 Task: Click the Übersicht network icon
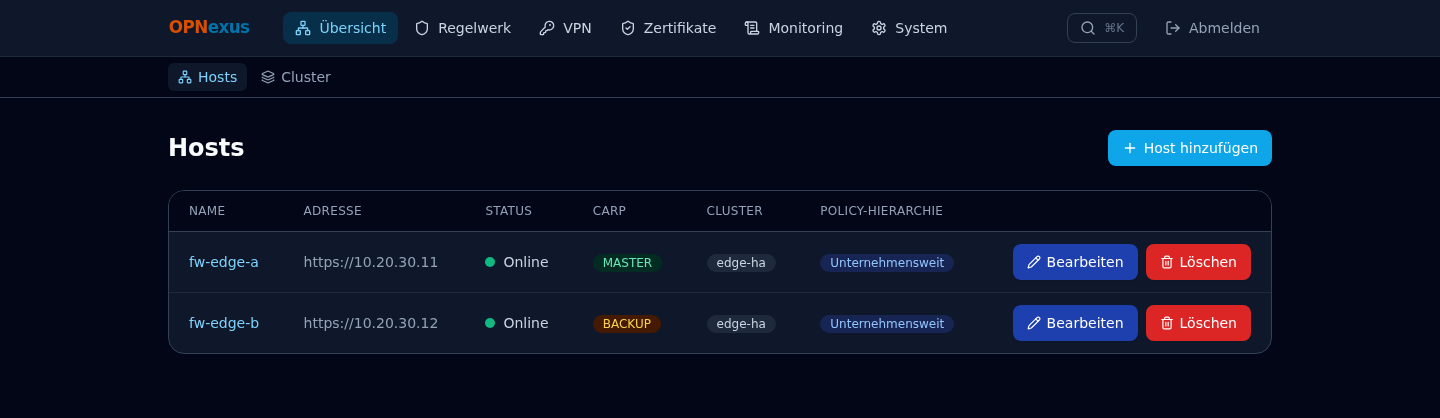tap(303, 28)
